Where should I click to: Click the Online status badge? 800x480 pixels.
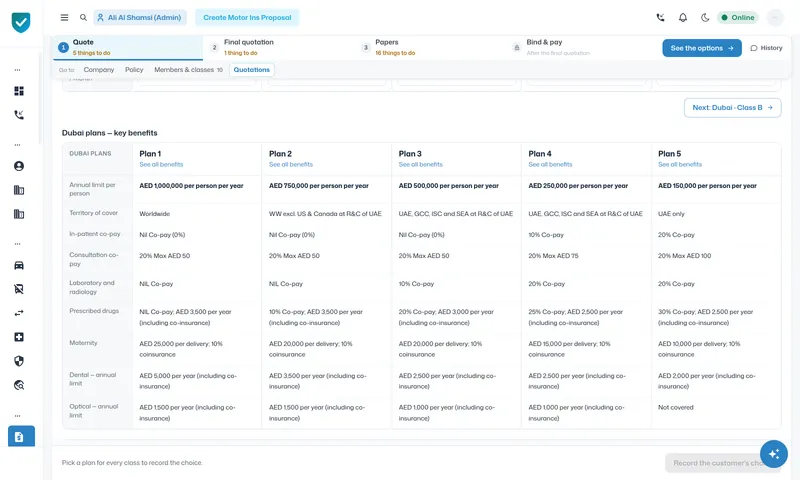[x=738, y=17]
